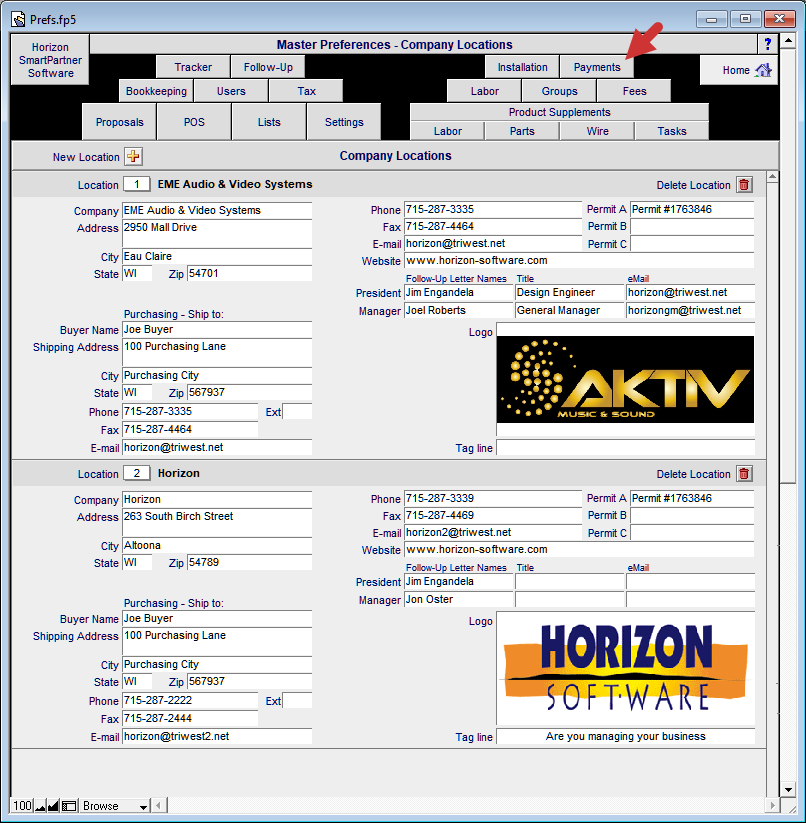This screenshot has width=806, height=823.
Task: Click the zoom level 100 button
Action: coord(23,806)
